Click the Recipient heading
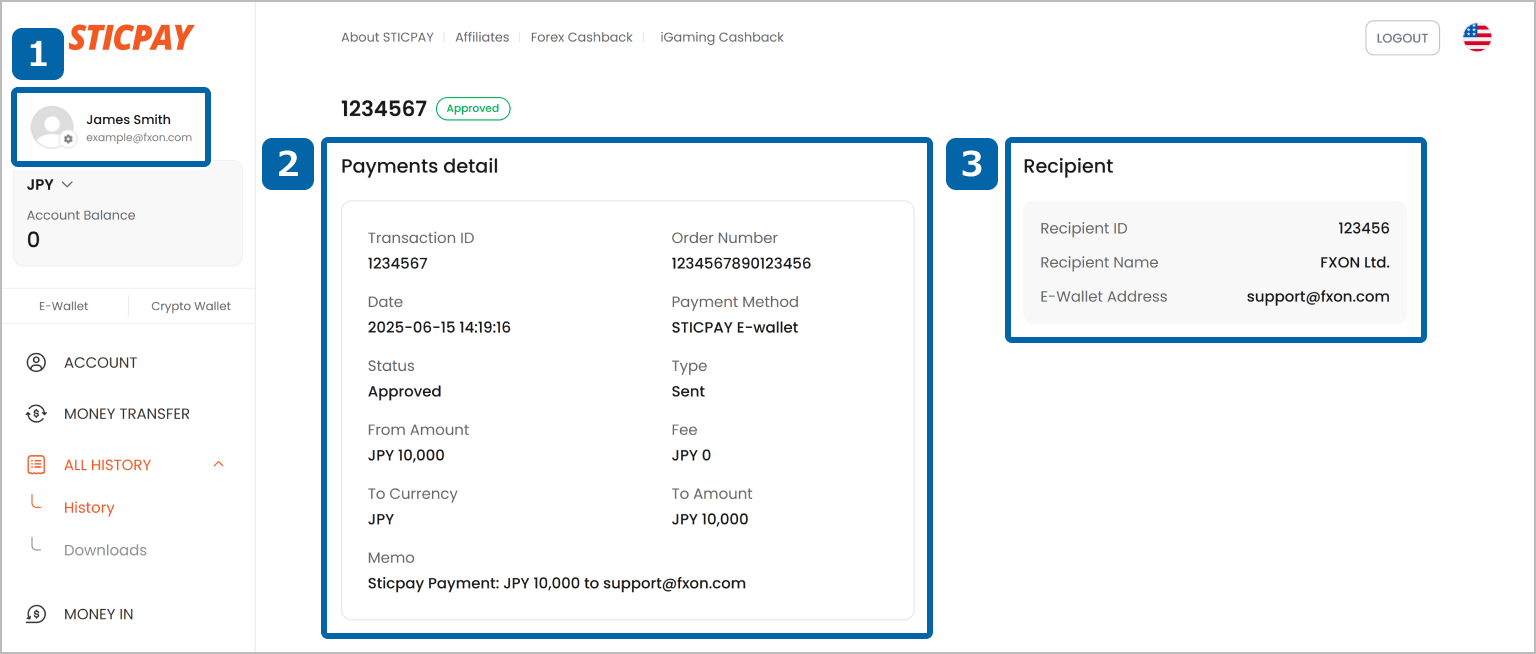 (1068, 166)
